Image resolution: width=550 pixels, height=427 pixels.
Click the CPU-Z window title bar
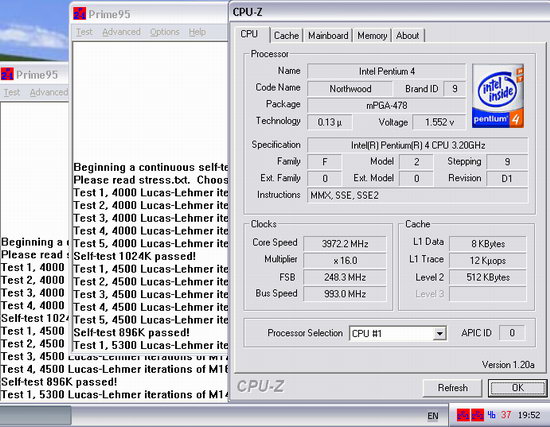click(389, 12)
